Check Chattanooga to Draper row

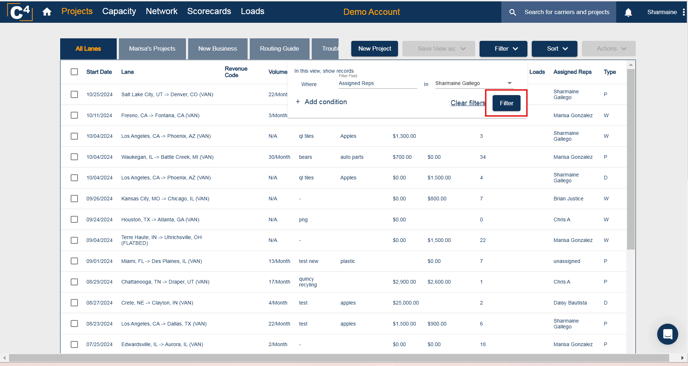(x=74, y=282)
